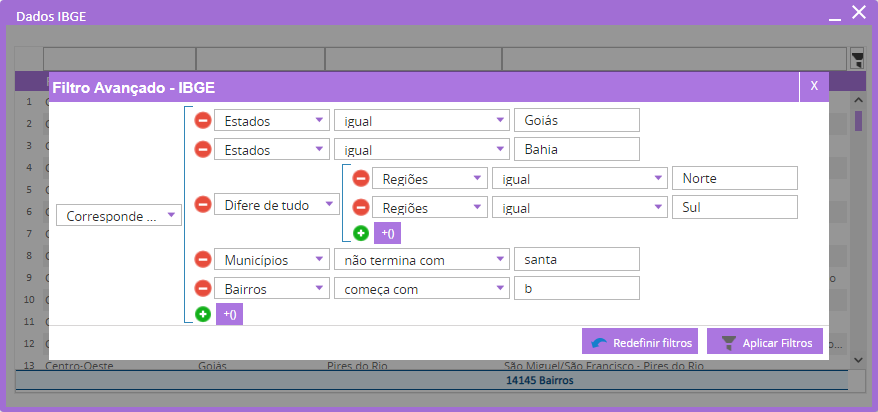Remove the Municípios filter row
This screenshot has width=878, height=412.
[202, 260]
